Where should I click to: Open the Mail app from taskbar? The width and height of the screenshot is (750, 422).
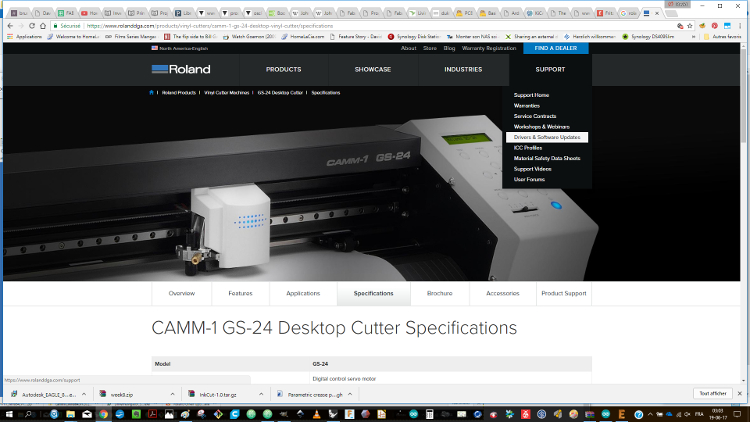pyautogui.click(x=87, y=414)
